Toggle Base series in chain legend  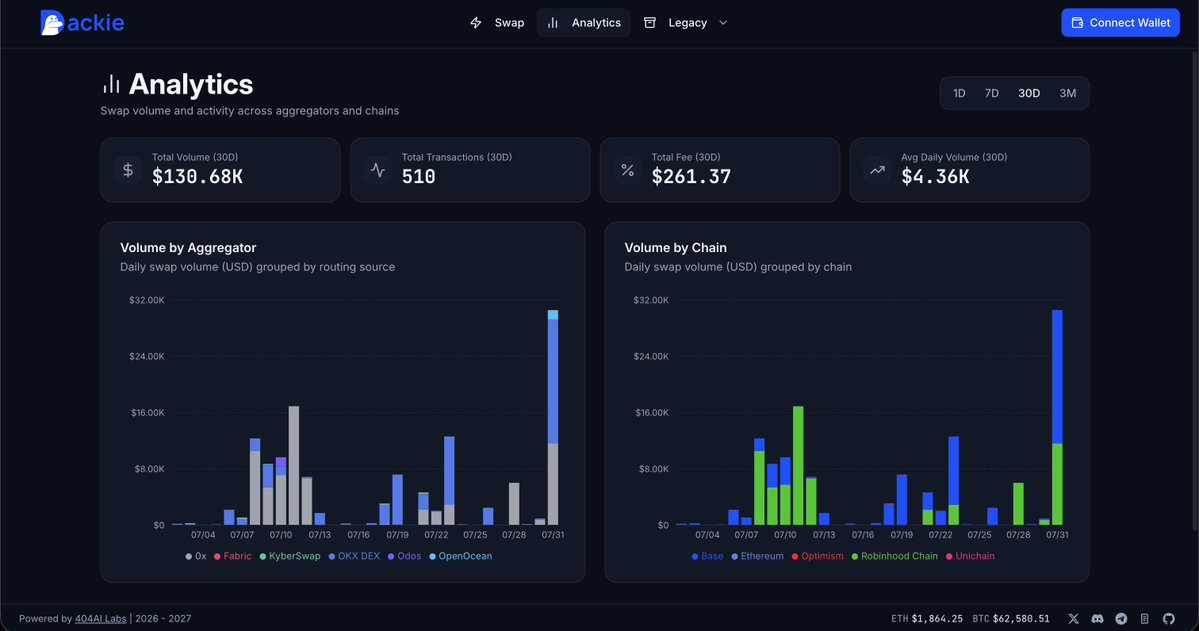707,556
